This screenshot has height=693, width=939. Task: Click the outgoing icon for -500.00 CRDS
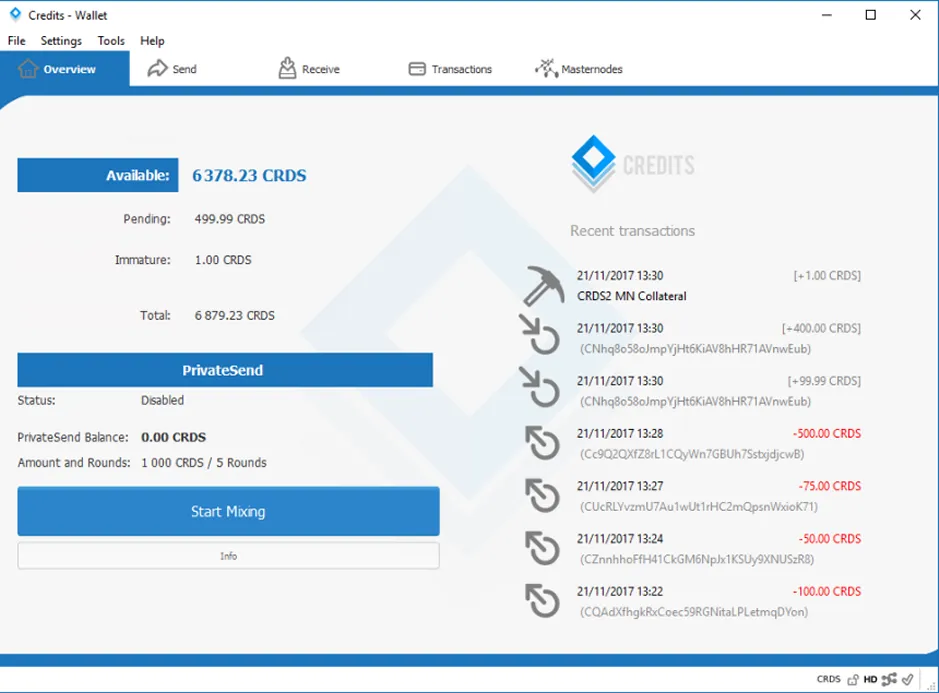[543, 443]
